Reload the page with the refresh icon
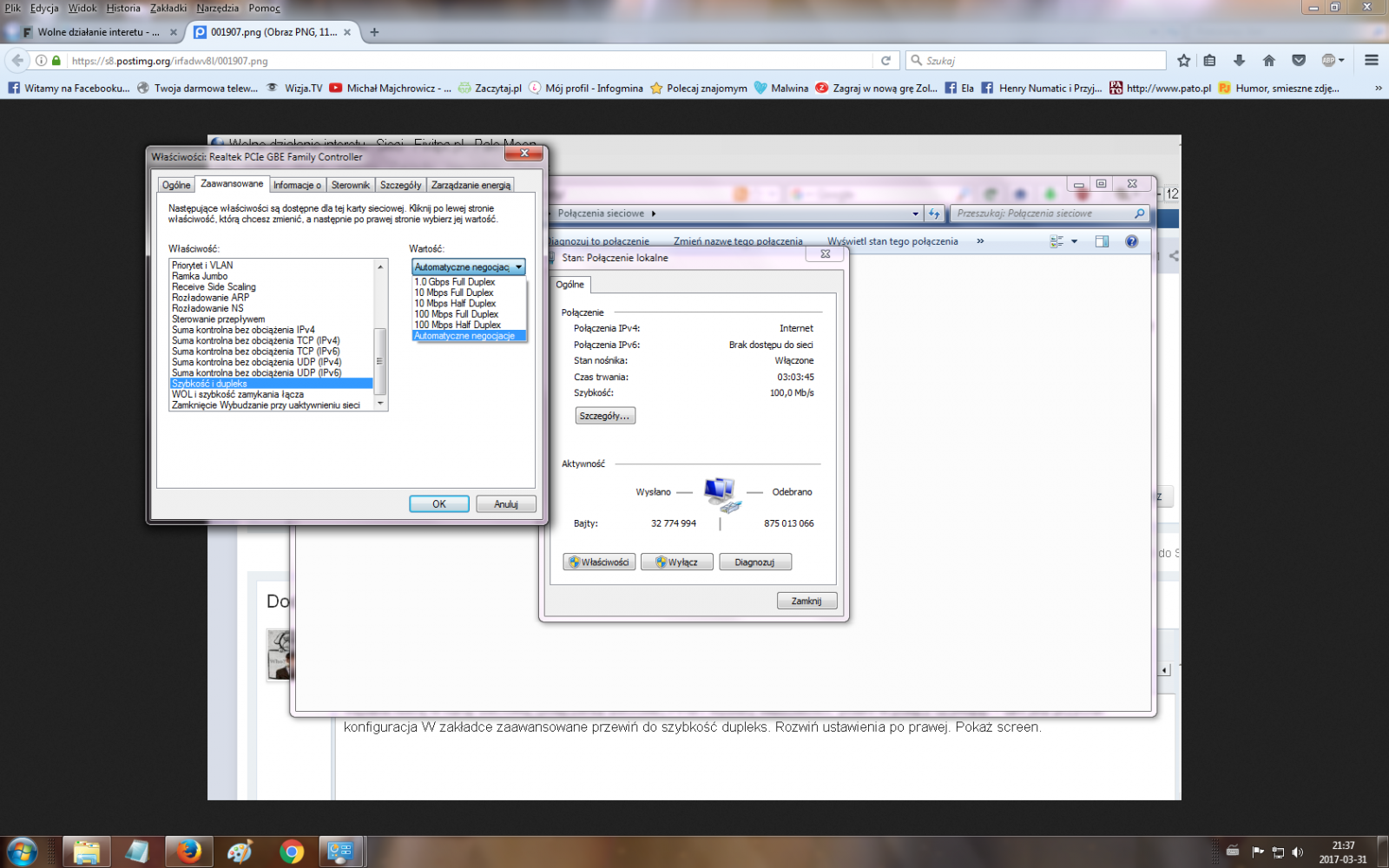The image size is (1389, 868). [885, 61]
